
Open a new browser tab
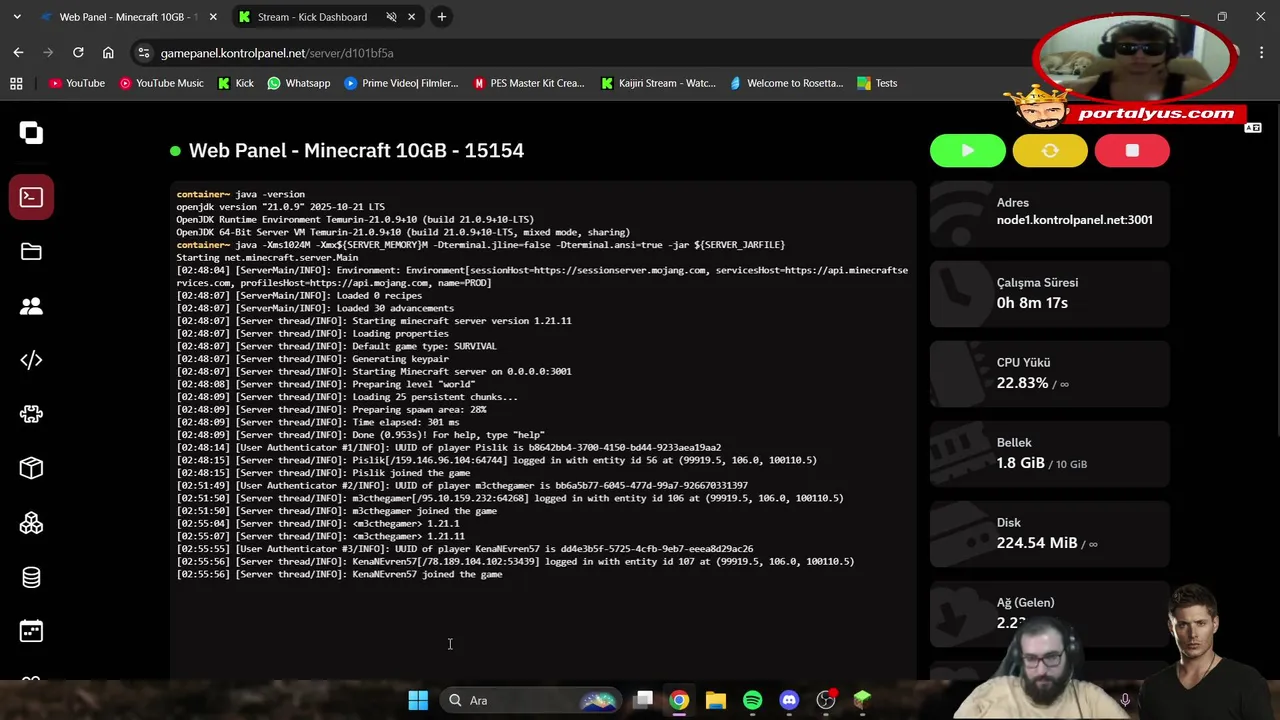441,17
